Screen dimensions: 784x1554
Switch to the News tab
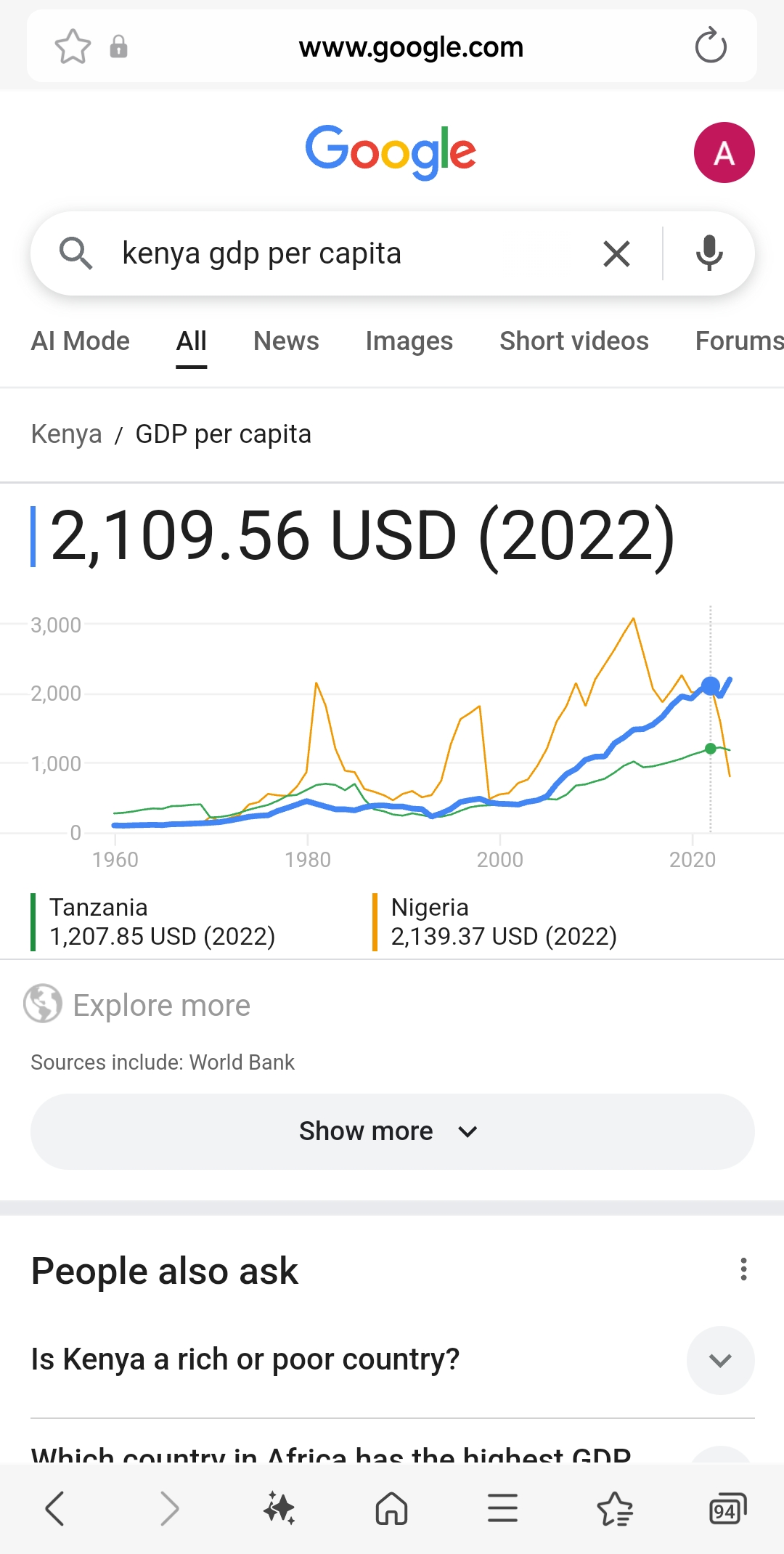click(286, 341)
